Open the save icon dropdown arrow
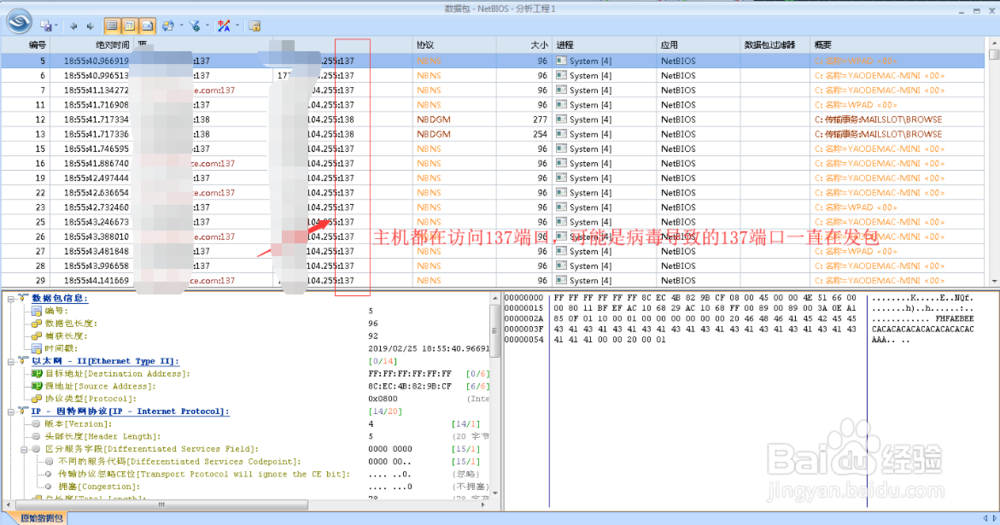This screenshot has width=1000, height=525. [x=56, y=26]
